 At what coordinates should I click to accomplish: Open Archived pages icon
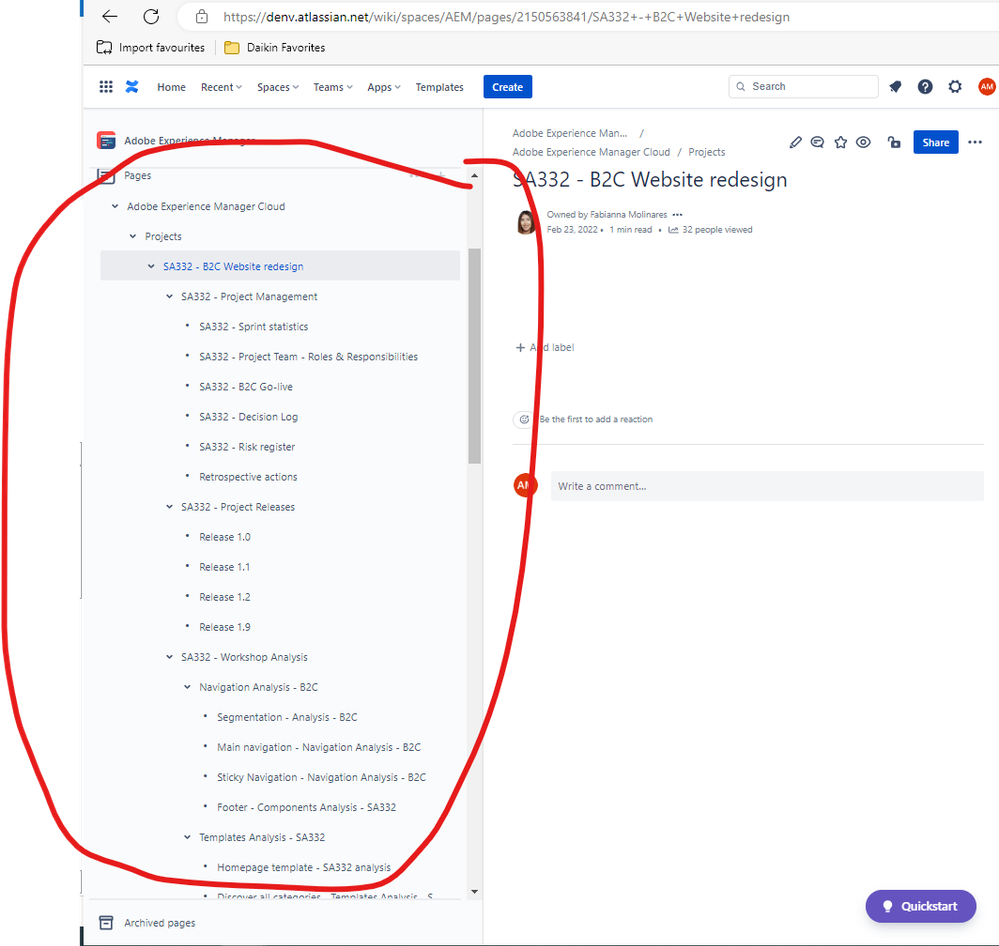(x=106, y=922)
